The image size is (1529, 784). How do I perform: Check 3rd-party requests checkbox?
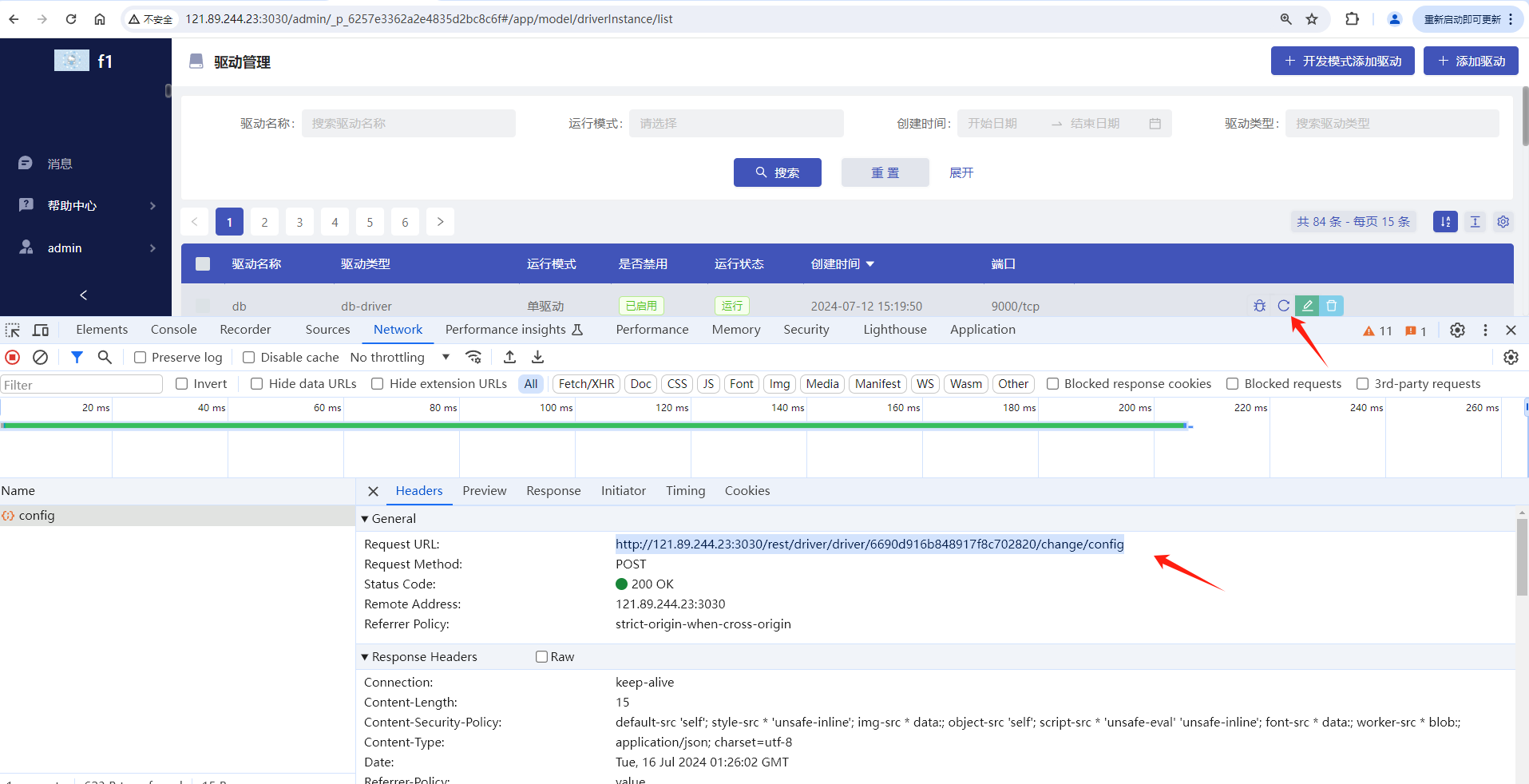pyautogui.click(x=1362, y=384)
